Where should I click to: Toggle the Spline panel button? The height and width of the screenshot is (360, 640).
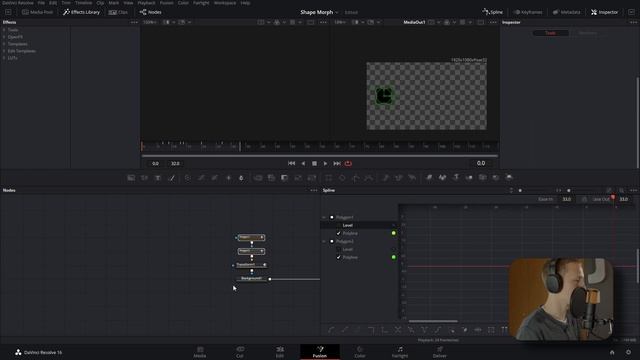pos(493,12)
